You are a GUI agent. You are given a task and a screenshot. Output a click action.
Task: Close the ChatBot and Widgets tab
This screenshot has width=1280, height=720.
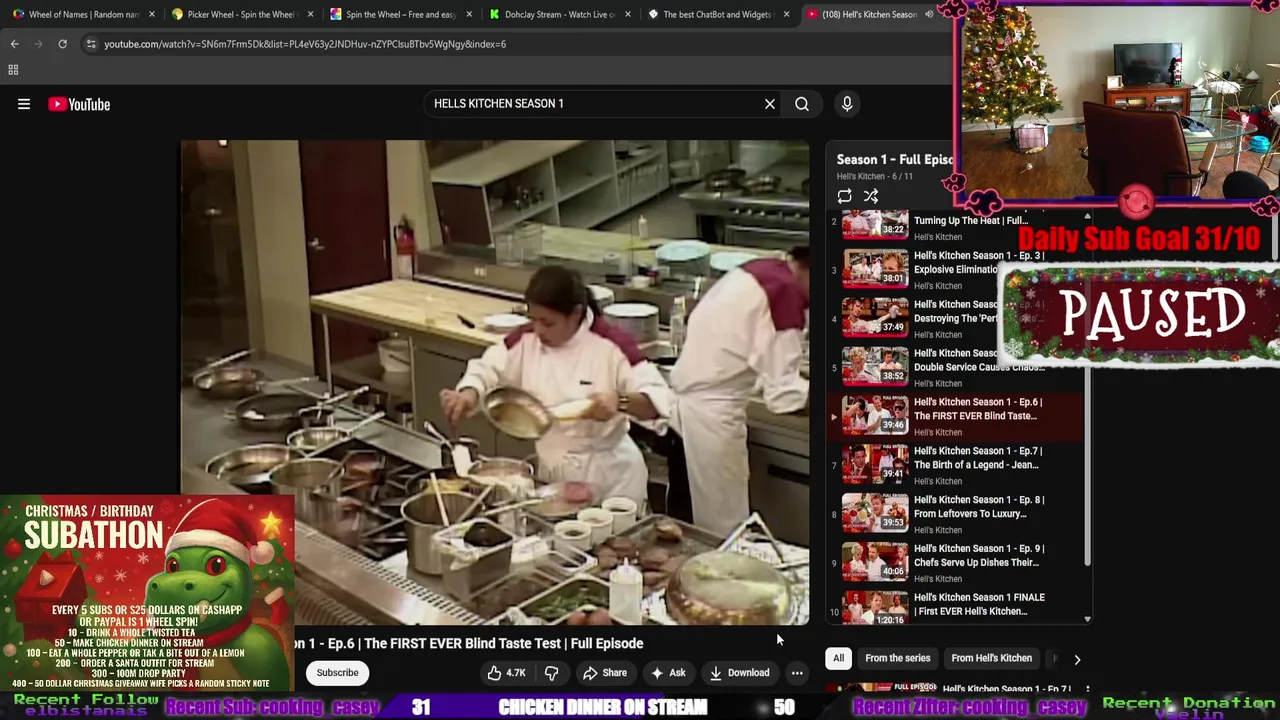click(x=787, y=14)
